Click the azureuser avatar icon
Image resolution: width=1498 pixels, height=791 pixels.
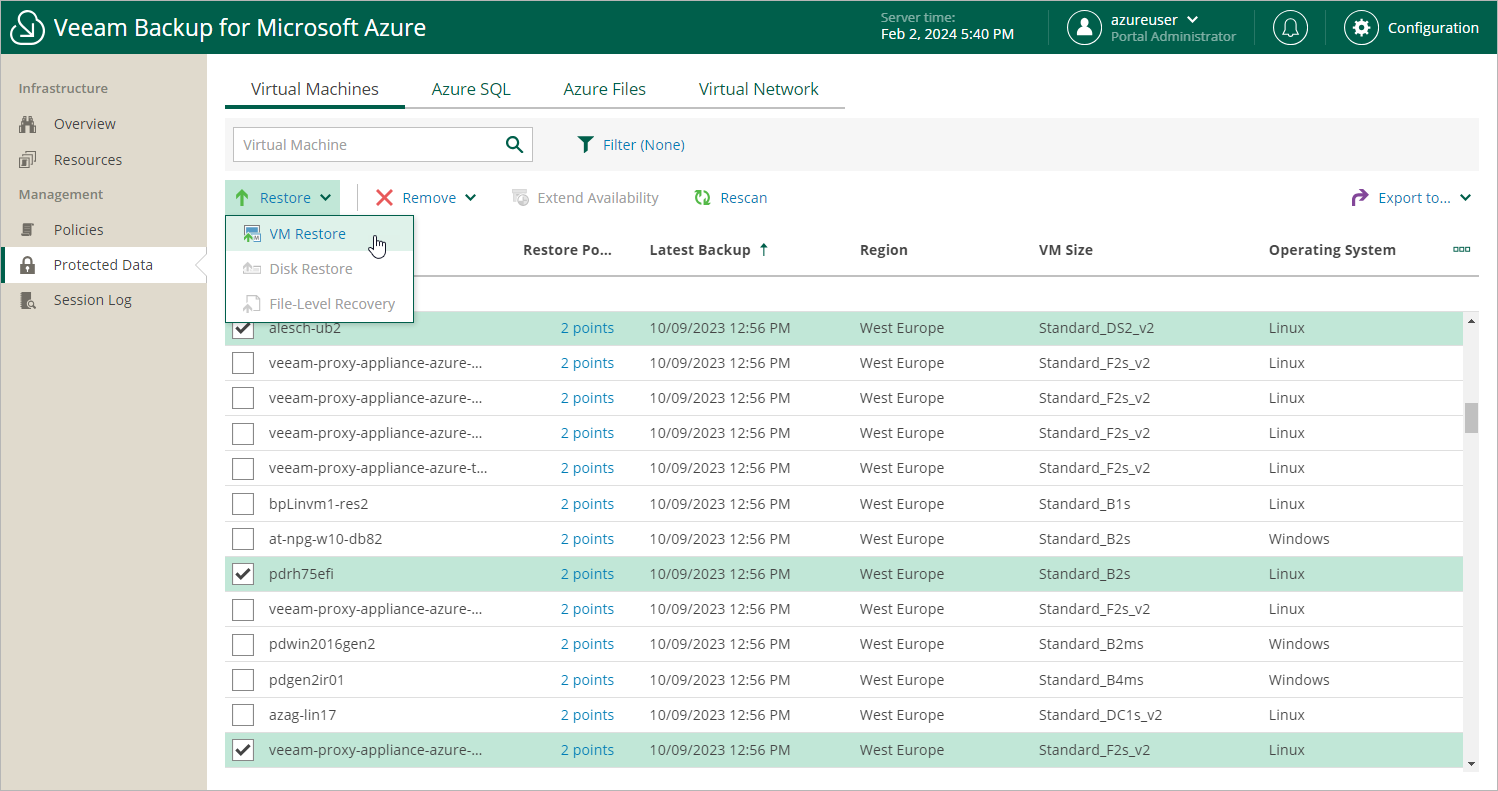1084,28
